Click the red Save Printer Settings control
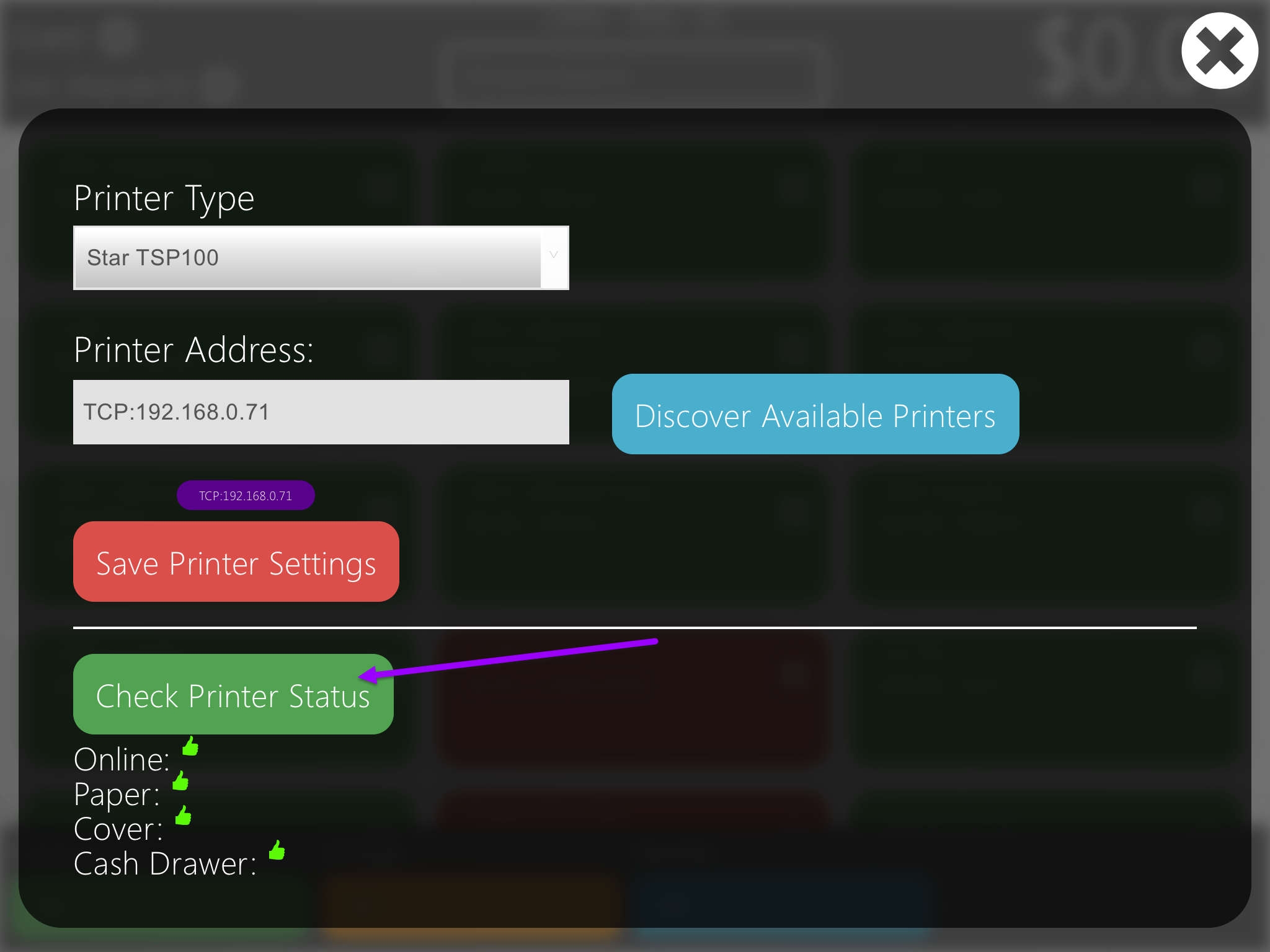This screenshot has height=952, width=1270. tap(236, 562)
